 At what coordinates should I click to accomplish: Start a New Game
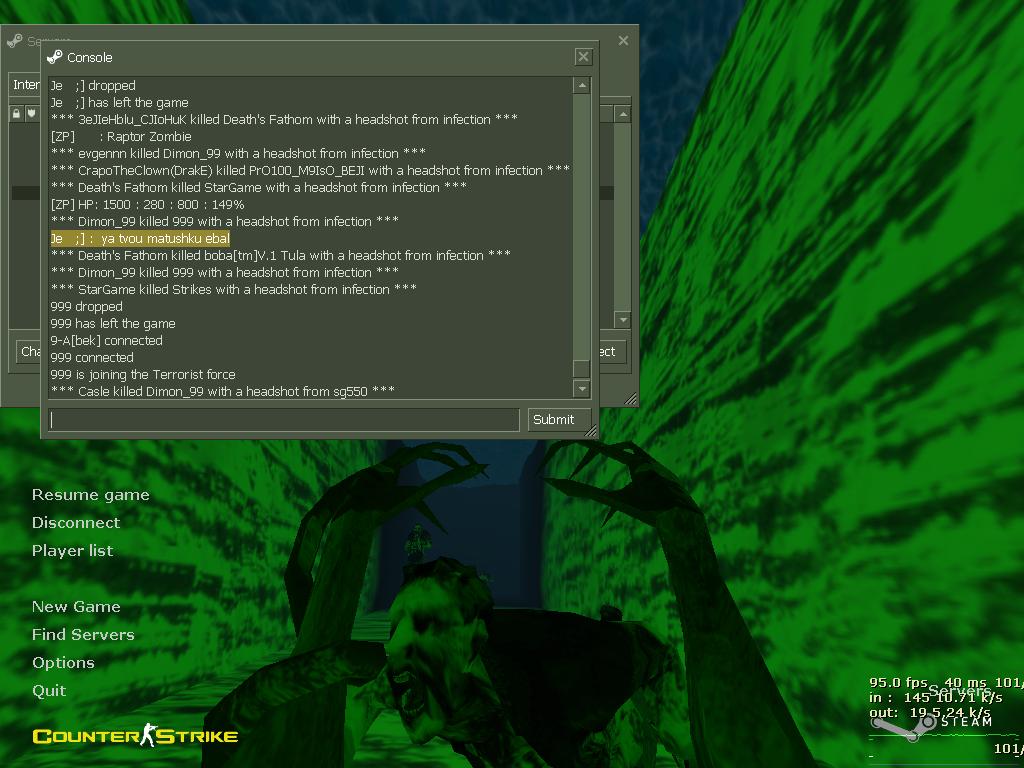coord(76,607)
